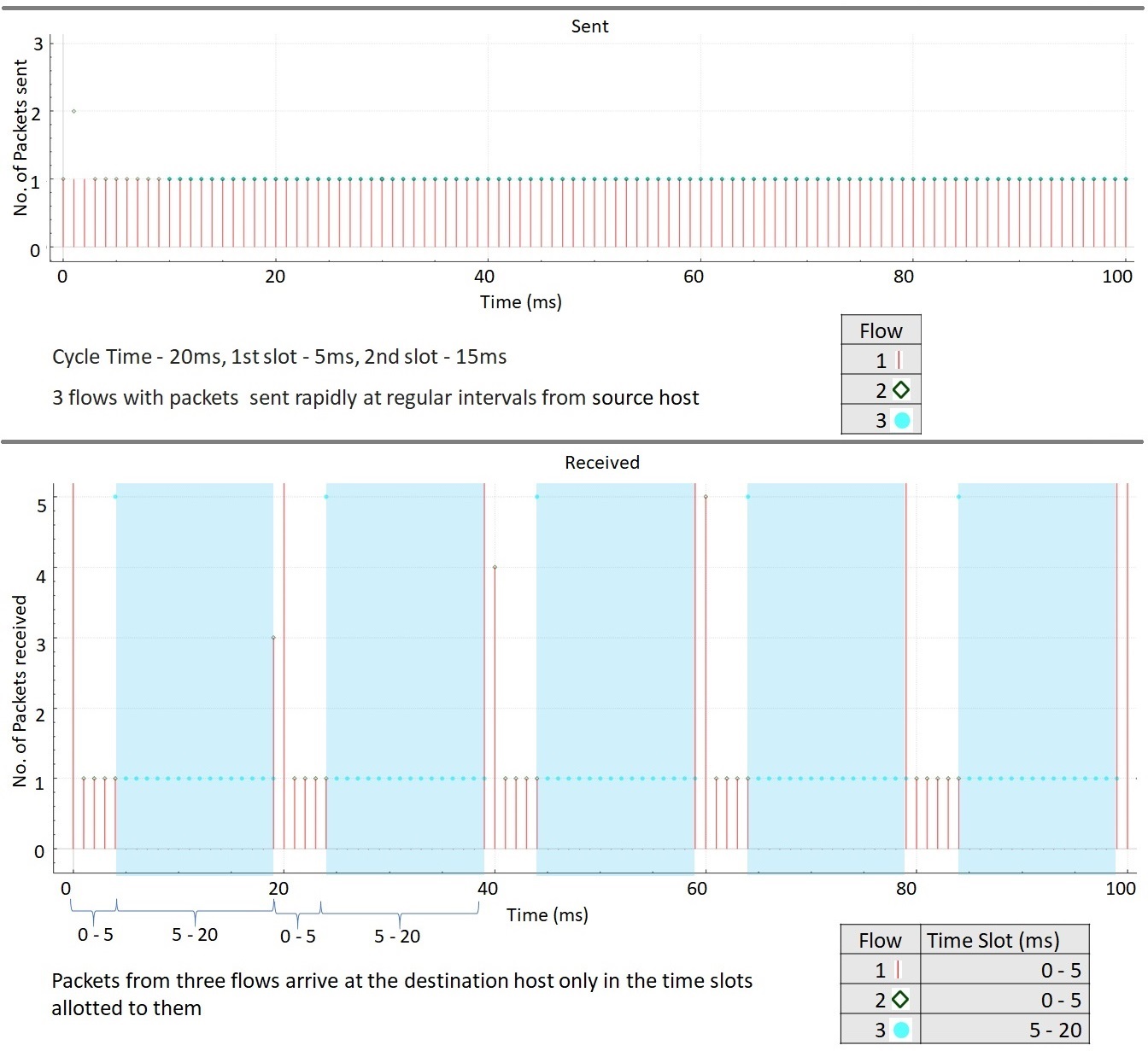Click flow 3 cyan circle in upper legend
Image resolution: width=1148 pixels, height=1051 pixels.
point(902,420)
